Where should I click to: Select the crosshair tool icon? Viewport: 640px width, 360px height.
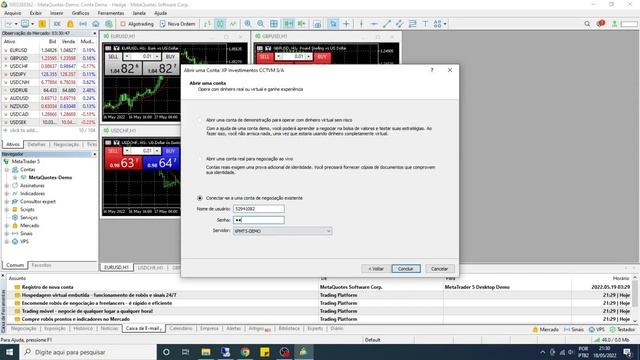click(346, 24)
